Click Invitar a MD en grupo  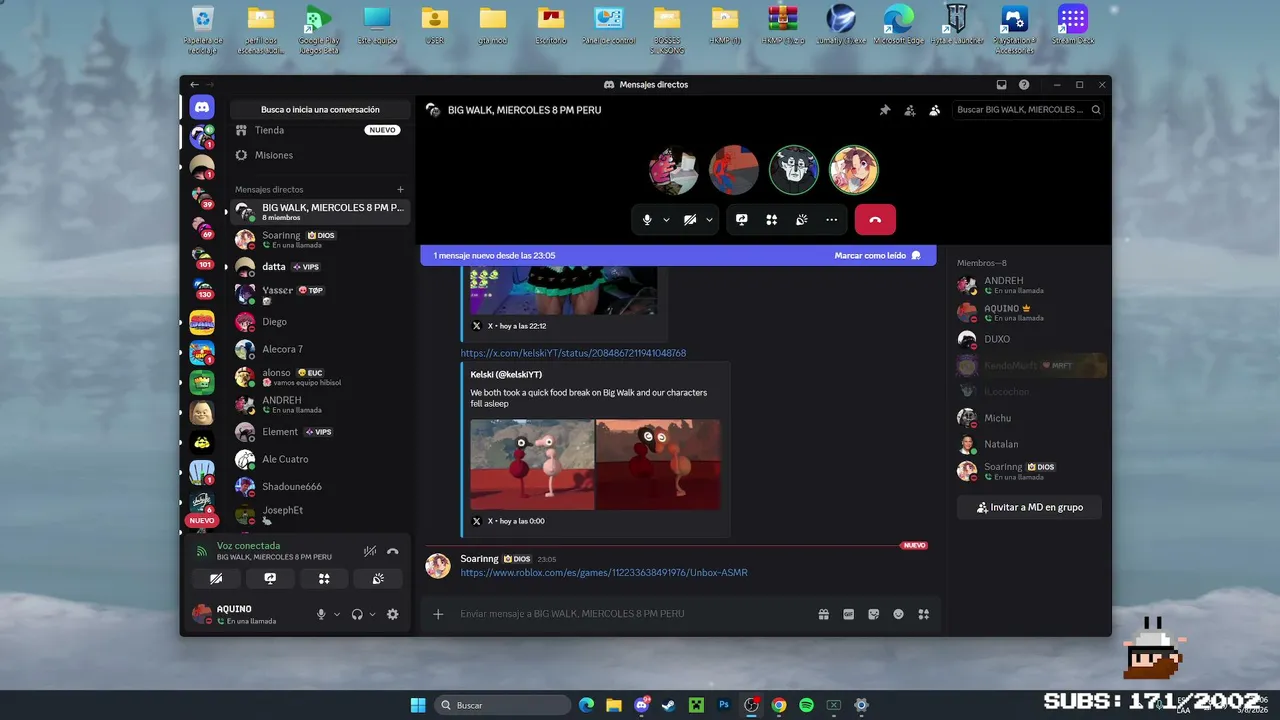point(1029,507)
